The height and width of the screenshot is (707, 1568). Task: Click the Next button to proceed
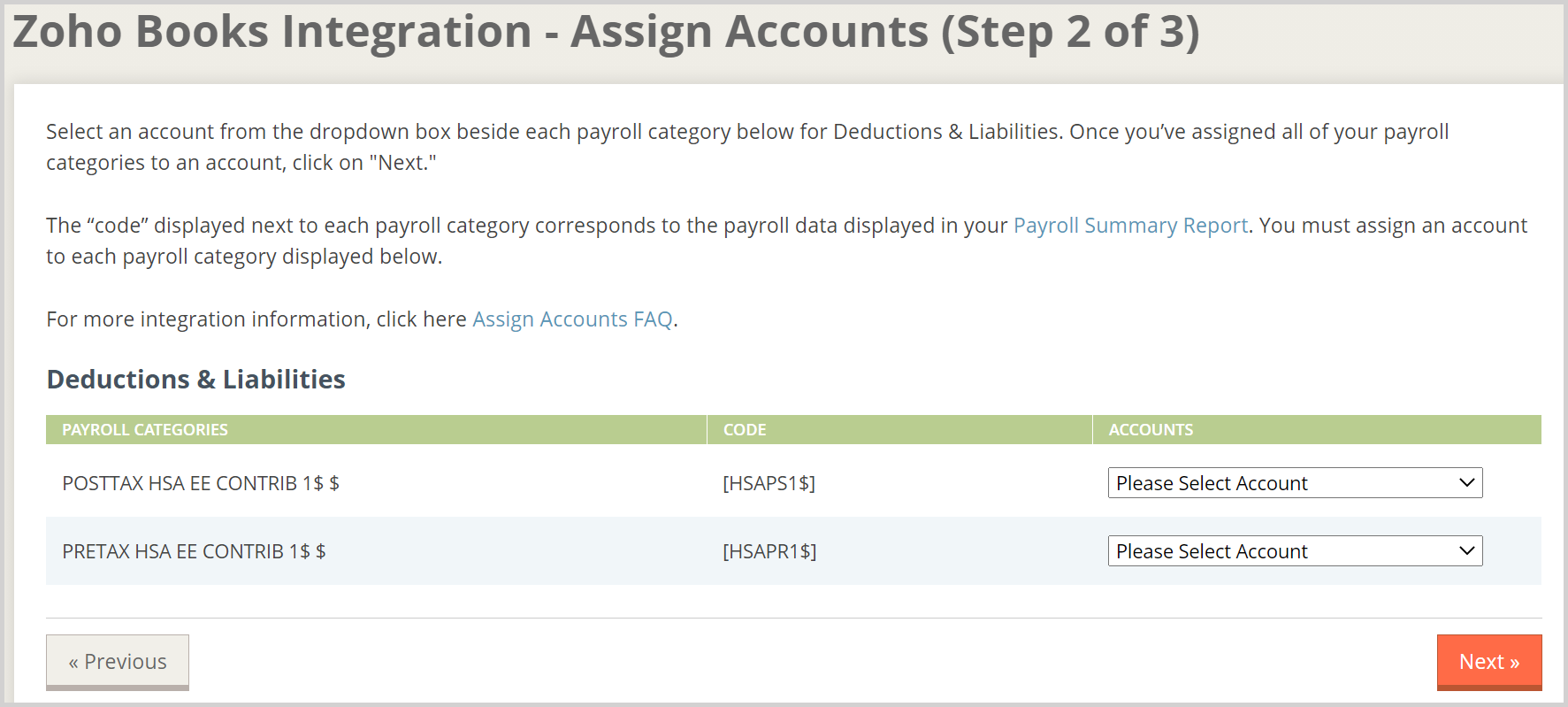[1489, 661]
